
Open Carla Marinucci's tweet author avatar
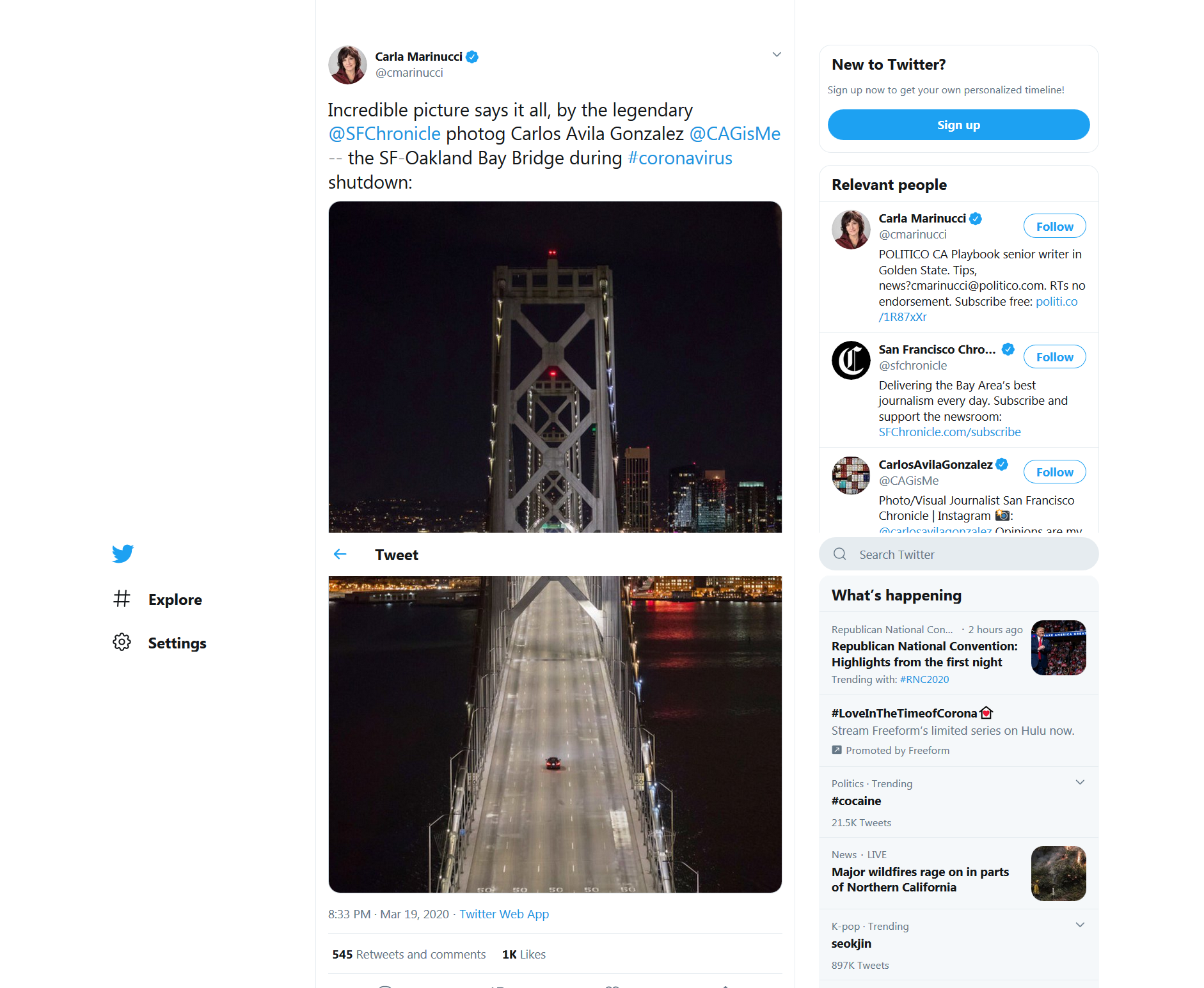(347, 65)
